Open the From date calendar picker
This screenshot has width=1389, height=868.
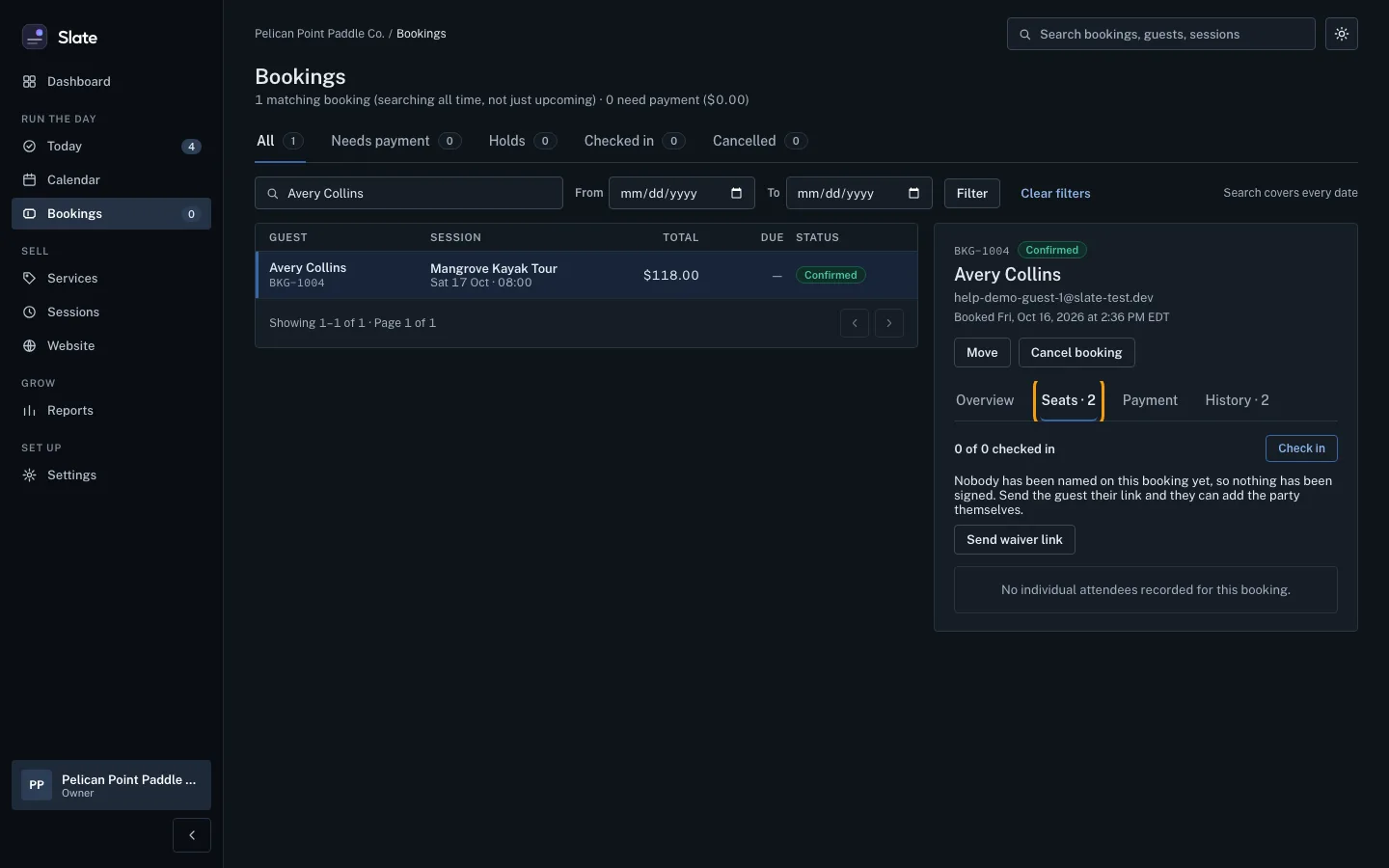[x=736, y=193]
